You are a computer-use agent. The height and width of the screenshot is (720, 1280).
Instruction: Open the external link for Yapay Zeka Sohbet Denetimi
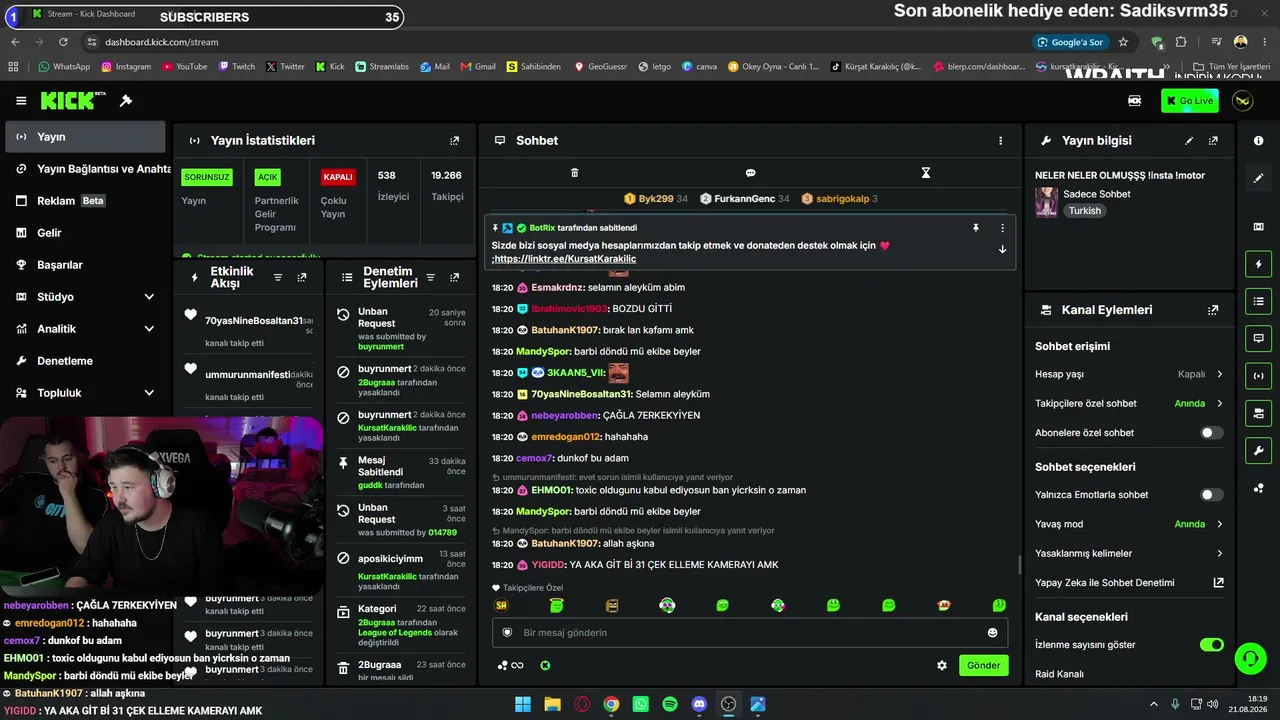pos(1218,583)
